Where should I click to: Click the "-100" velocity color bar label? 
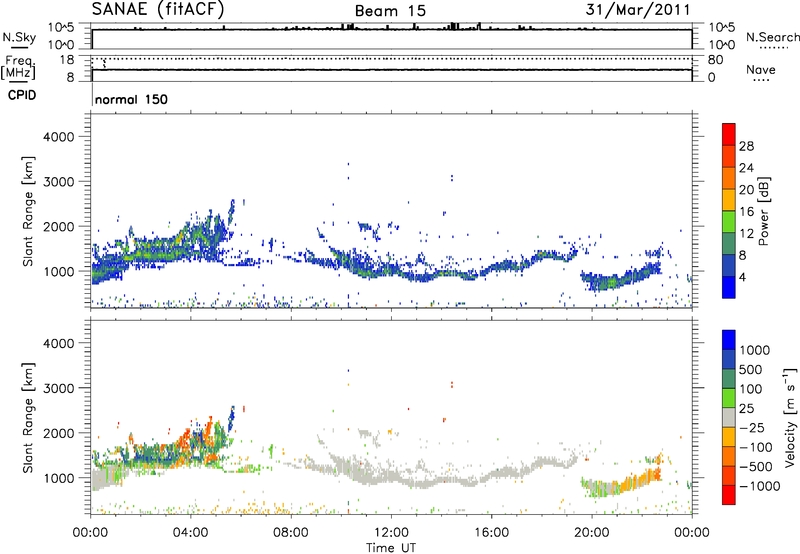coord(756,447)
